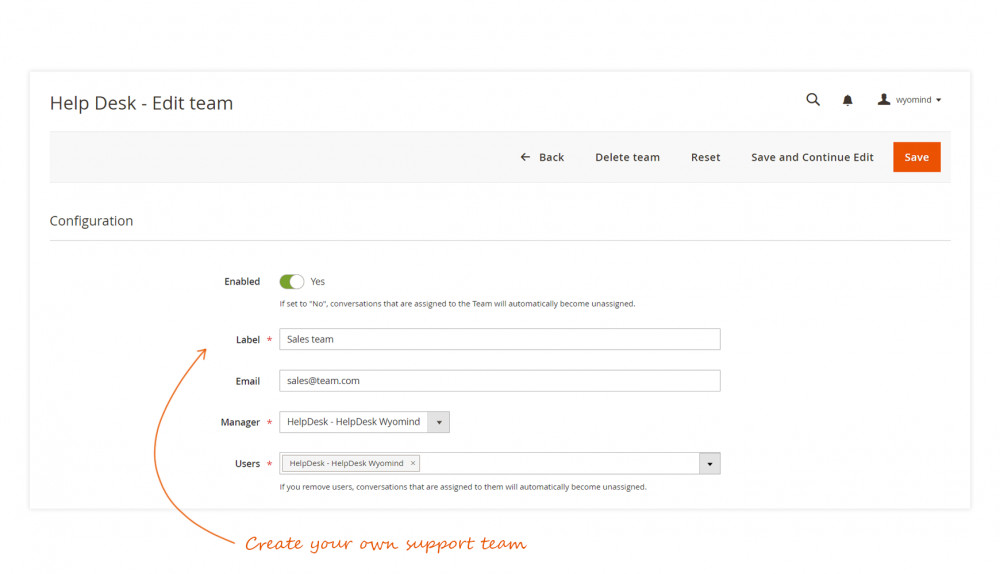Open the Manager dropdown
The height and width of the screenshot is (574, 1000).
point(438,422)
